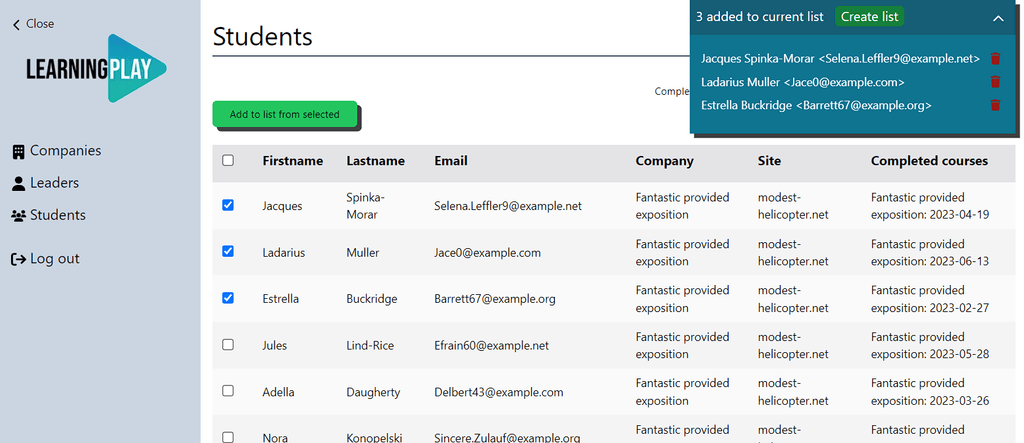This screenshot has width=1024, height=443.
Task: Click Add to list from selected
Action: click(x=284, y=114)
